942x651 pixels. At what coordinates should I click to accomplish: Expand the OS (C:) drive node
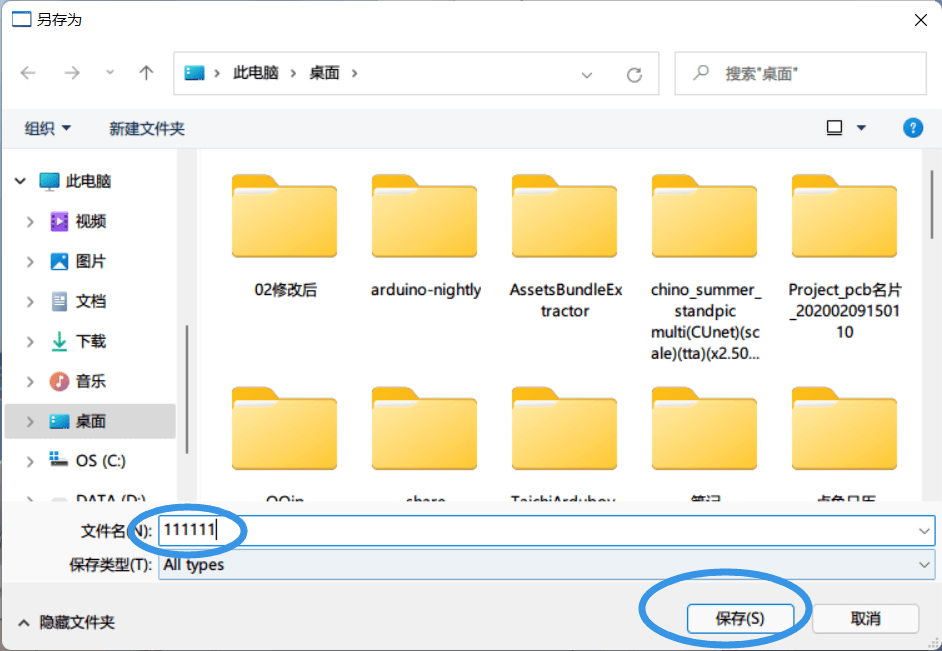click(x=30, y=461)
